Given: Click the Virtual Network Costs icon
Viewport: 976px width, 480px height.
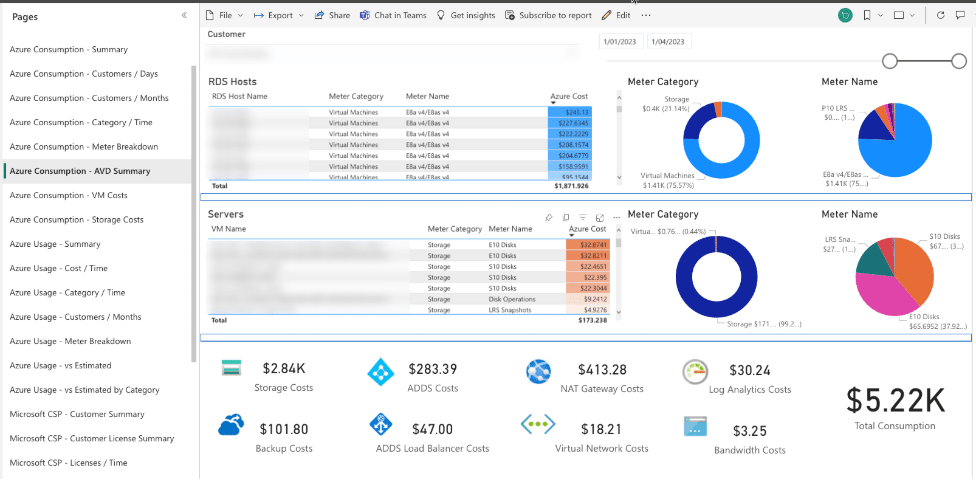Looking at the screenshot, I should [x=537, y=425].
